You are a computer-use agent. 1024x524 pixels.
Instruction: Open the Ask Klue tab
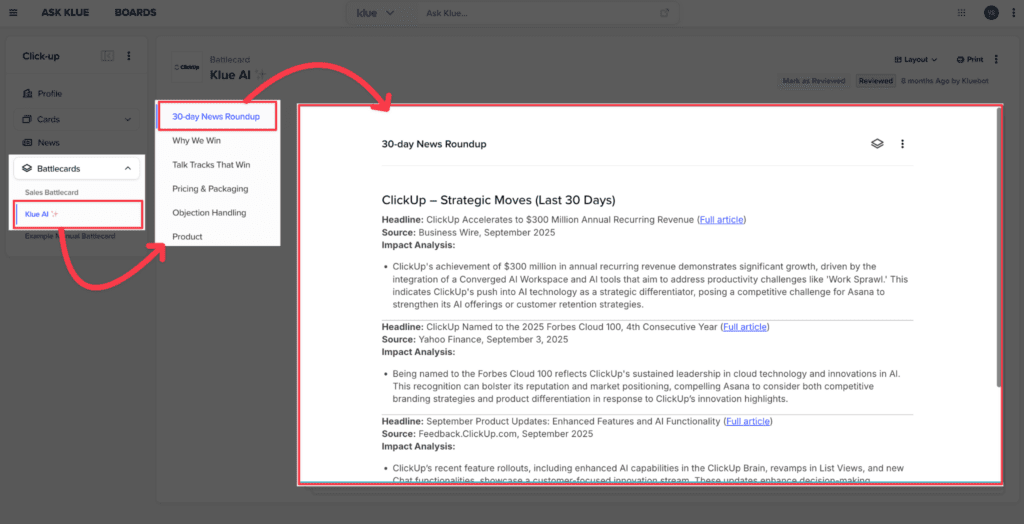tap(65, 12)
